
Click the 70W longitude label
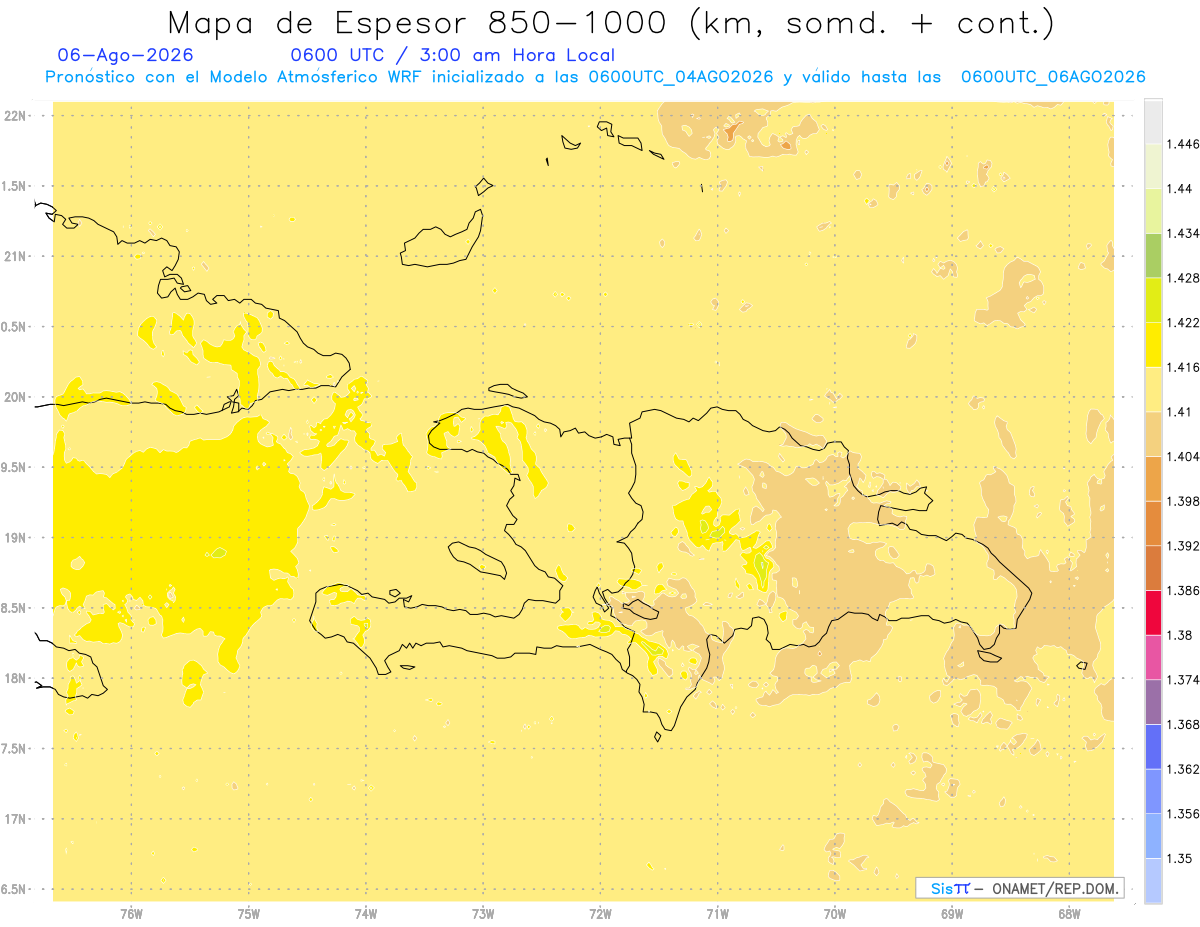835,913
